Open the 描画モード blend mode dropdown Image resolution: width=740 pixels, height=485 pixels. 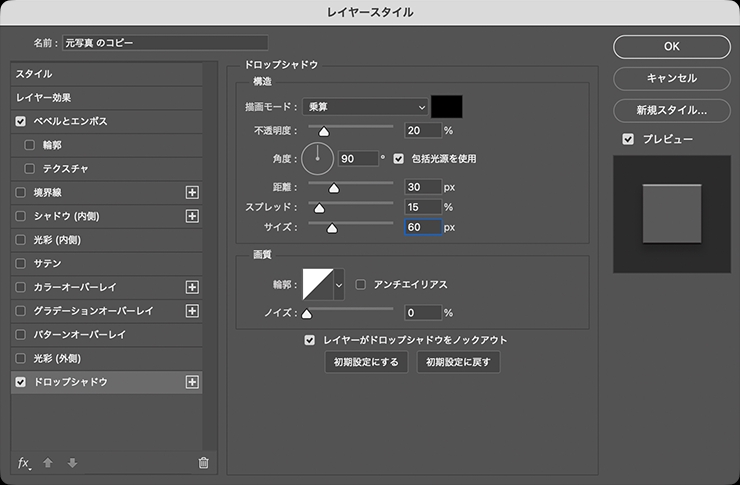pos(367,105)
